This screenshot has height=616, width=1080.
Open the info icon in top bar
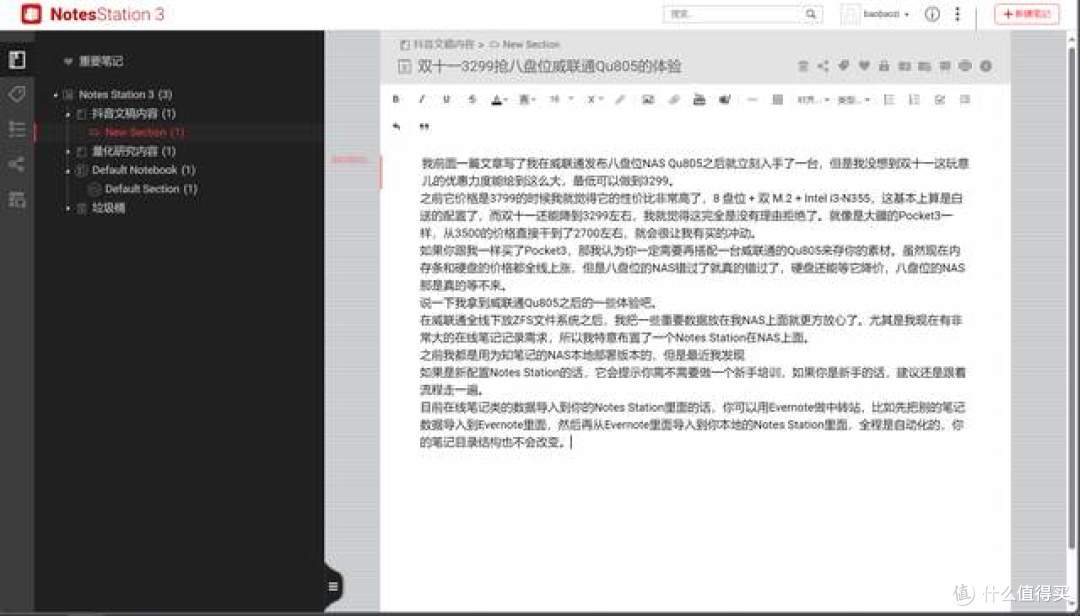[932, 14]
